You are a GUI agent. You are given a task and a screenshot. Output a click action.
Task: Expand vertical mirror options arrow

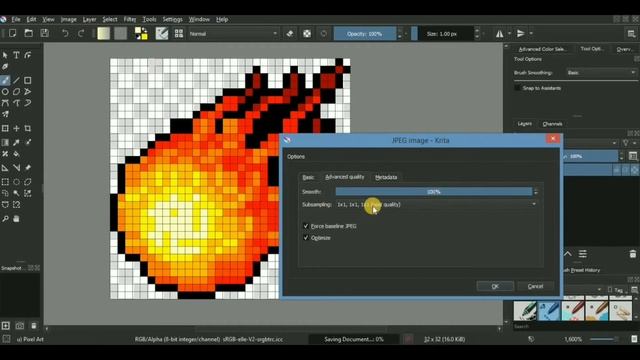(x=531, y=33)
